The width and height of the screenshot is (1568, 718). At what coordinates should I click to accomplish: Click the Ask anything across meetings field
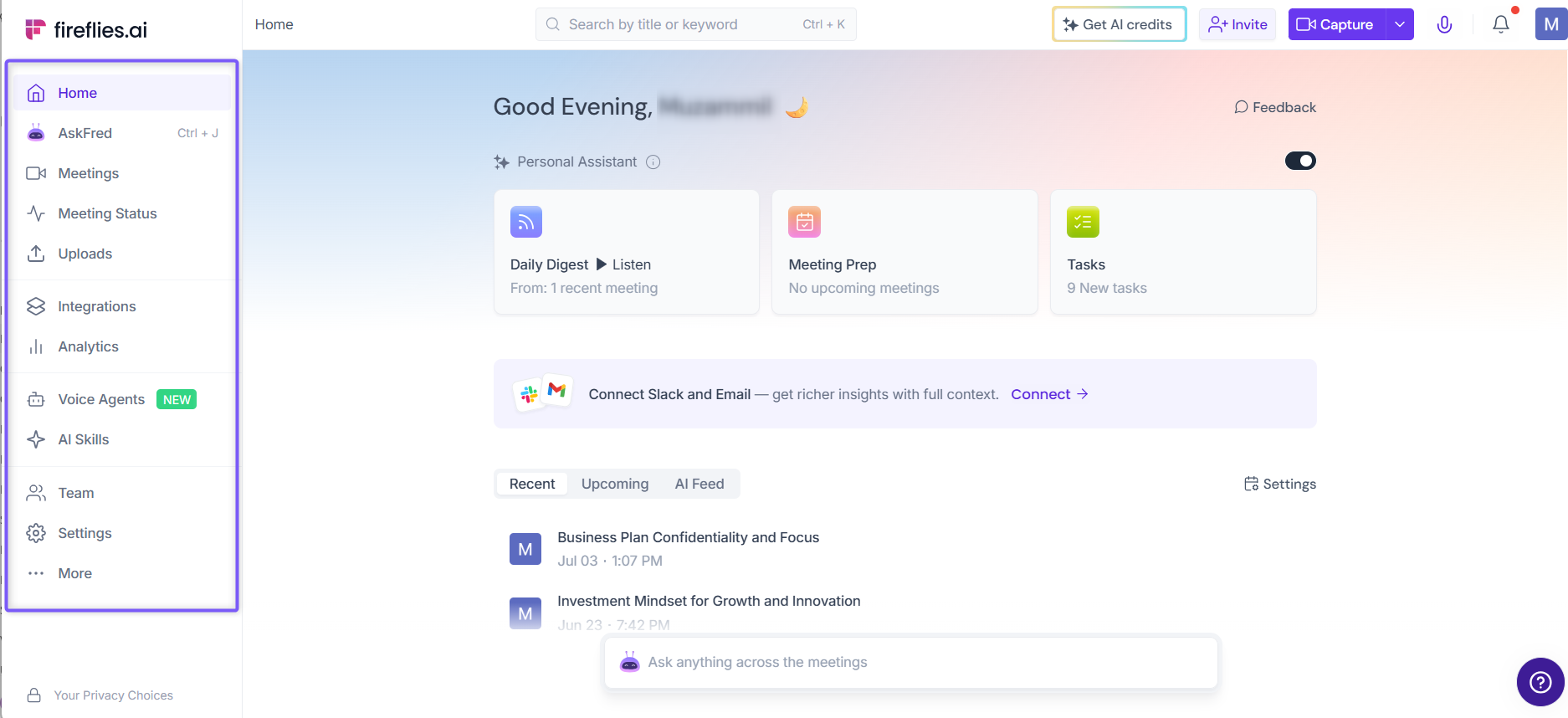[x=910, y=663]
